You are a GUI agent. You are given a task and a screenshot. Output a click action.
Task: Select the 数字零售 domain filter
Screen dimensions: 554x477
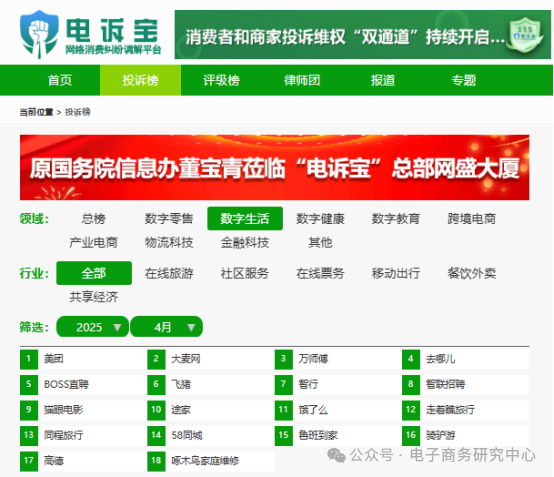coord(169,219)
